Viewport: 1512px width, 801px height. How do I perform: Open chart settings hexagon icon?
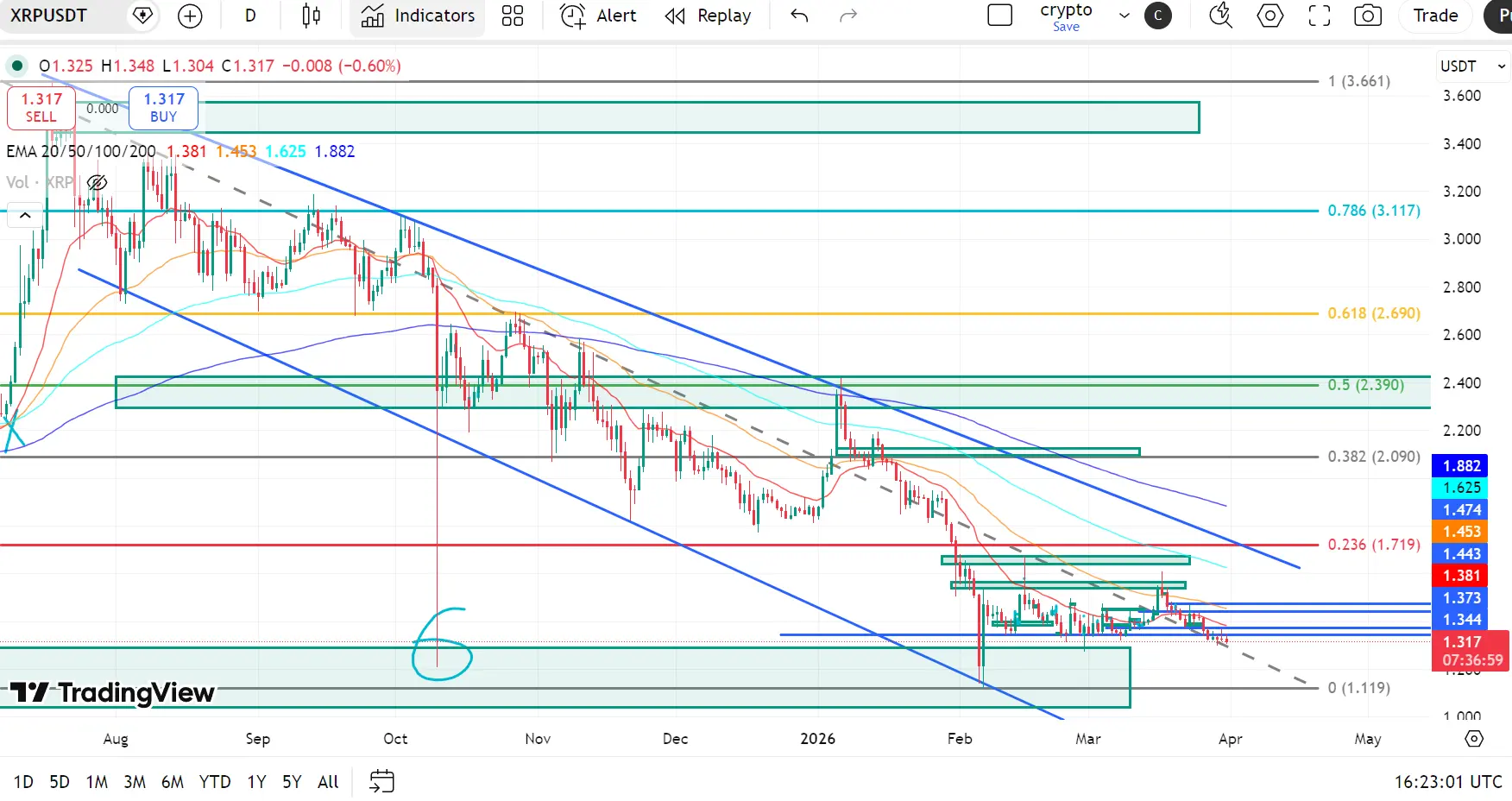coord(1270,16)
